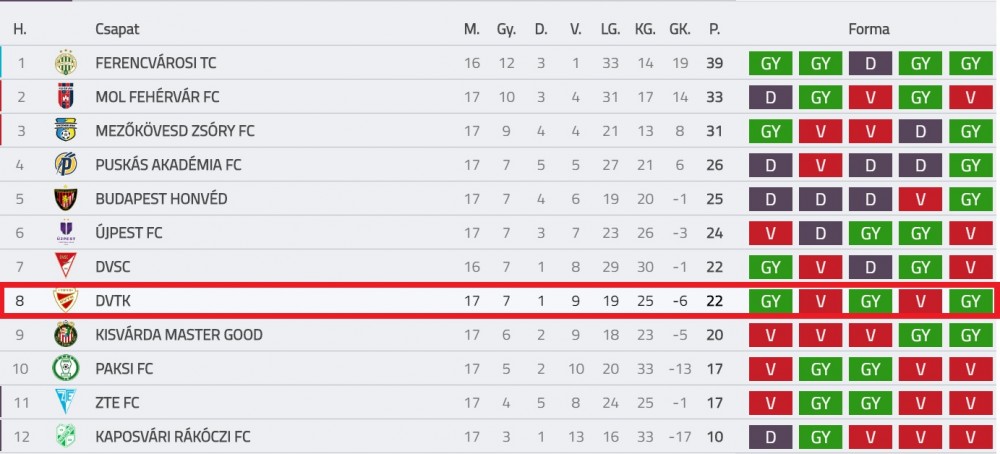Click the Budapest Honvéd crest

pos(65,198)
